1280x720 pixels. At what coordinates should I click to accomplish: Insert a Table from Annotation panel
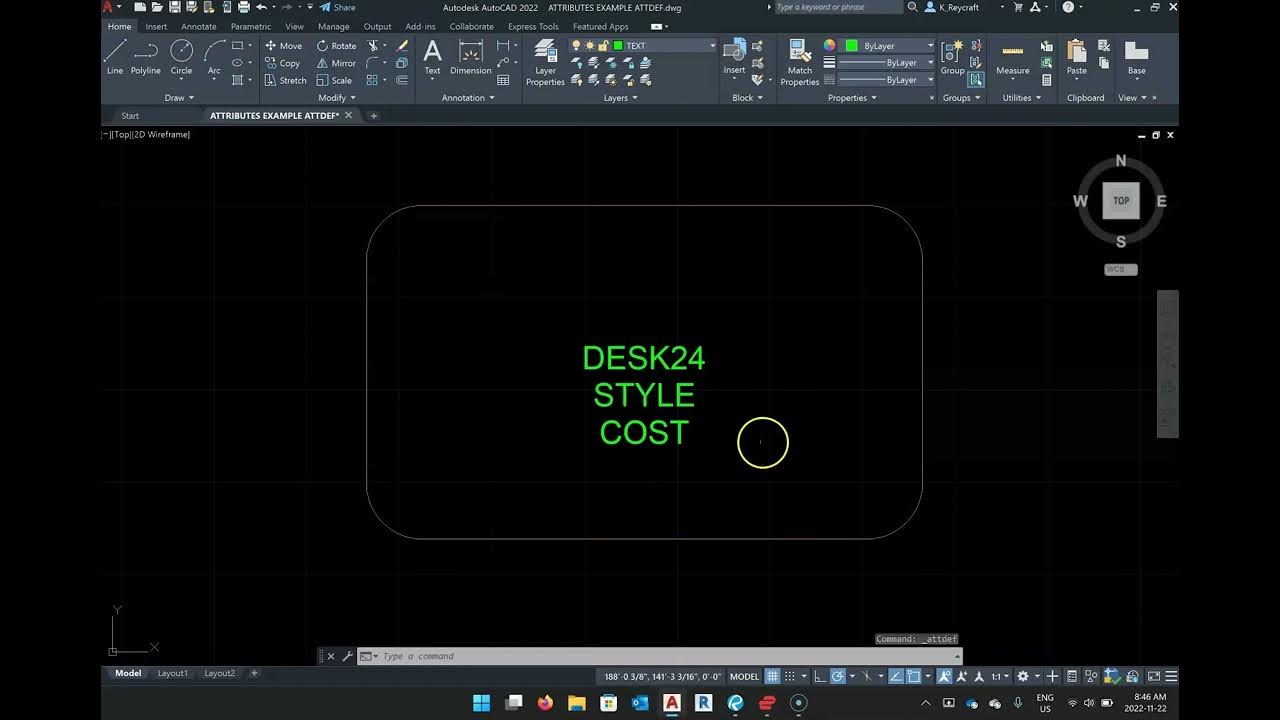pyautogui.click(x=503, y=80)
